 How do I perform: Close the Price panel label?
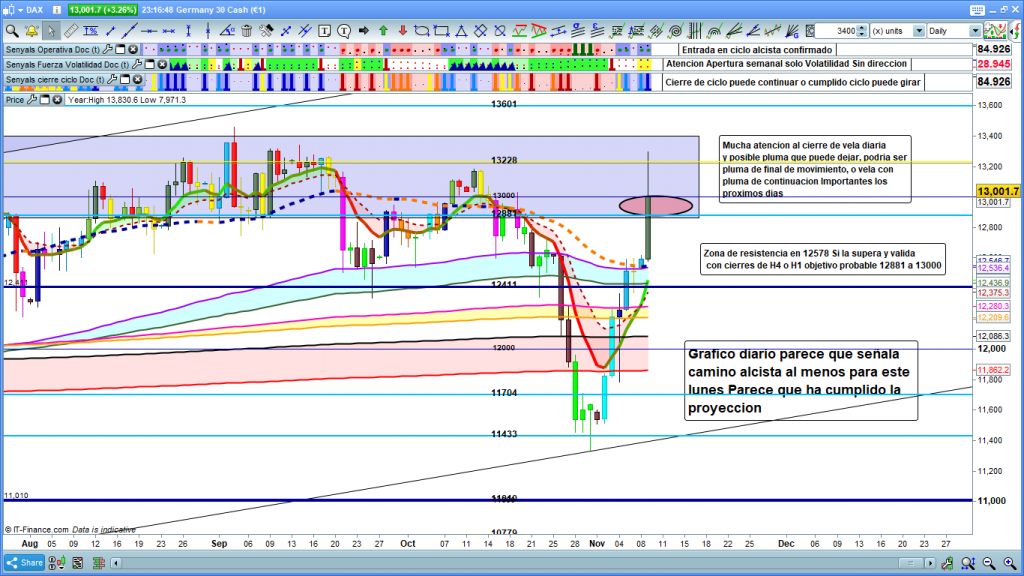[x=57, y=99]
